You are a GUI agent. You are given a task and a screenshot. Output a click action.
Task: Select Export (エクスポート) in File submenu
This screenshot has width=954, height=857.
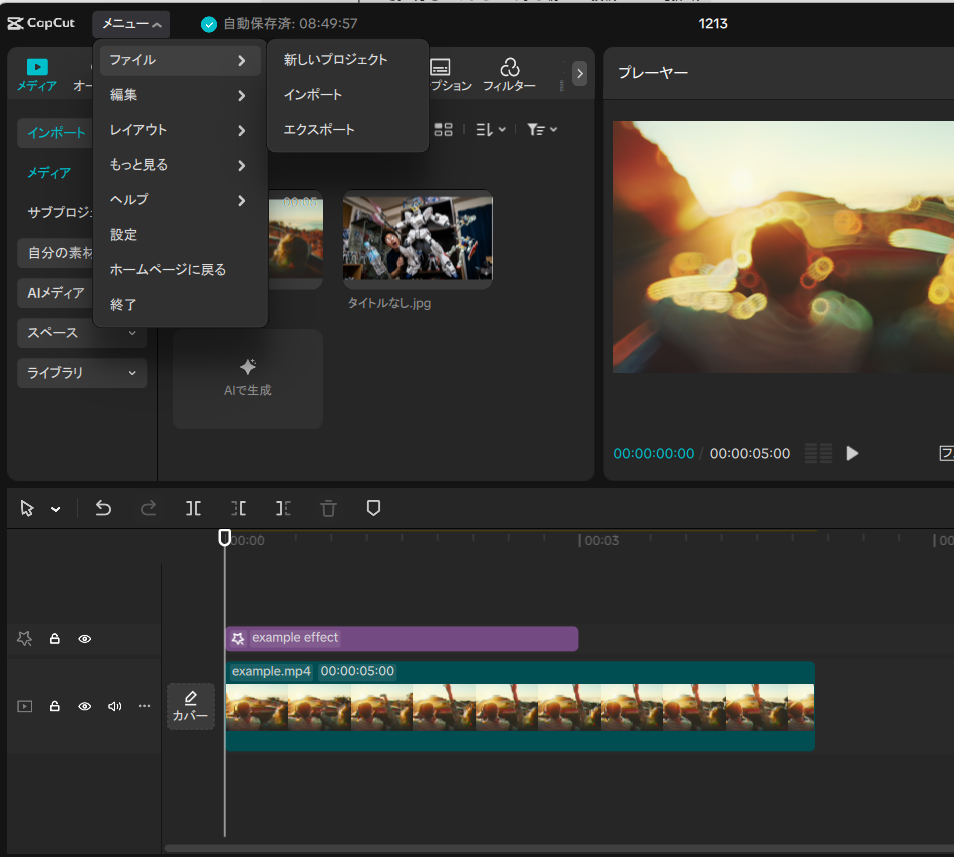pos(319,130)
